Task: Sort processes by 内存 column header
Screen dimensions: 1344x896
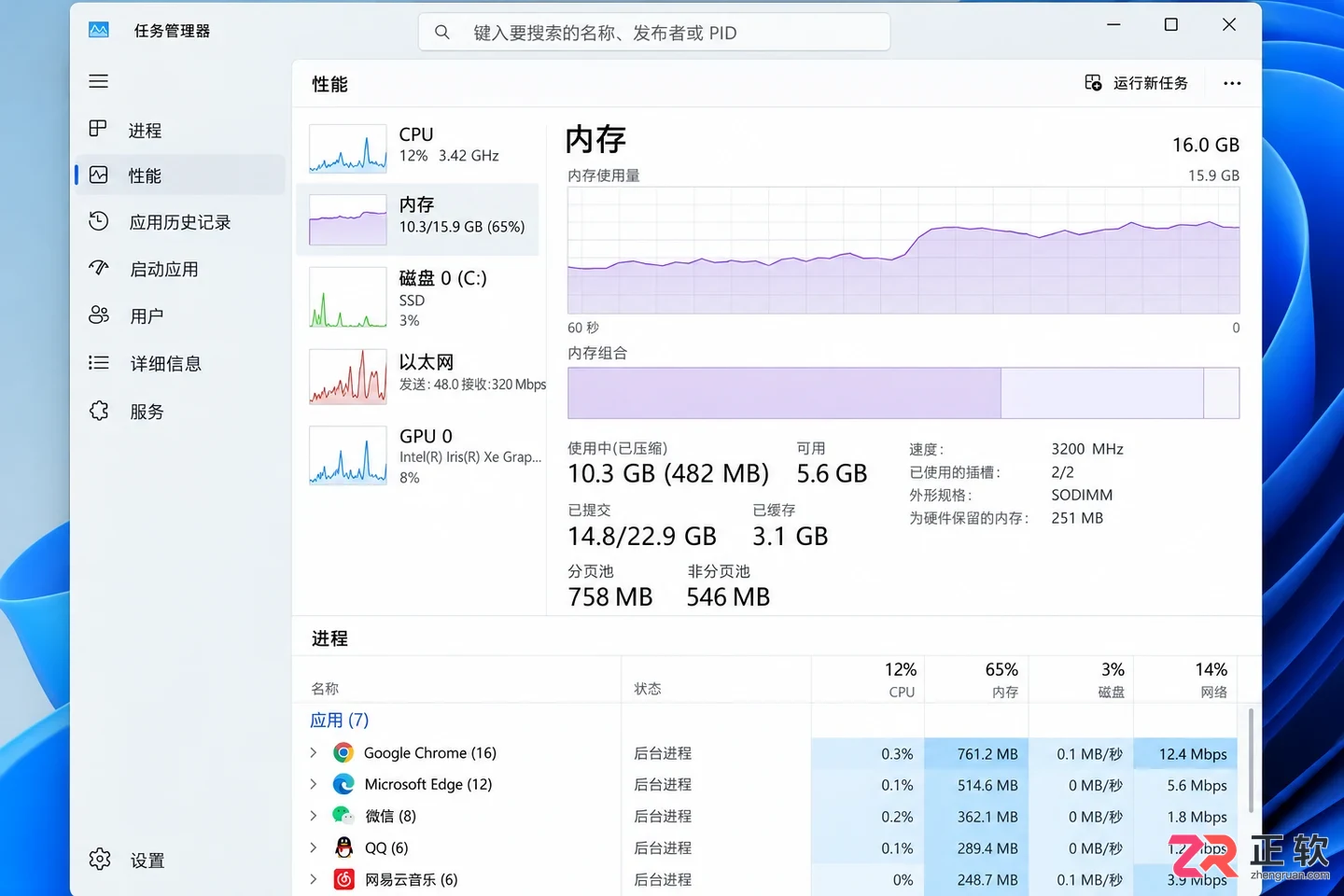Action: click(976, 679)
